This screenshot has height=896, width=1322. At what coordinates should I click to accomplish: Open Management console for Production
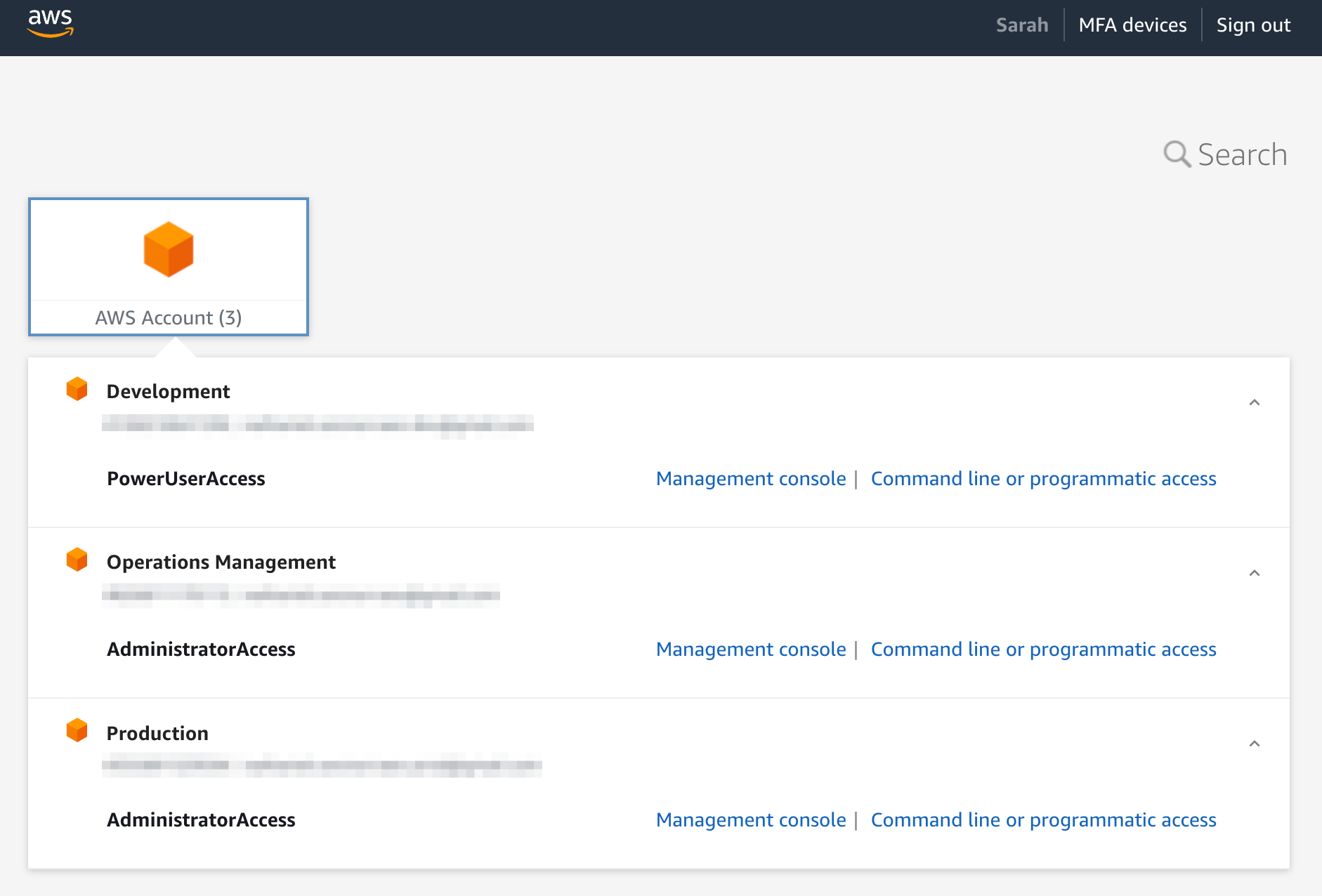tap(751, 820)
